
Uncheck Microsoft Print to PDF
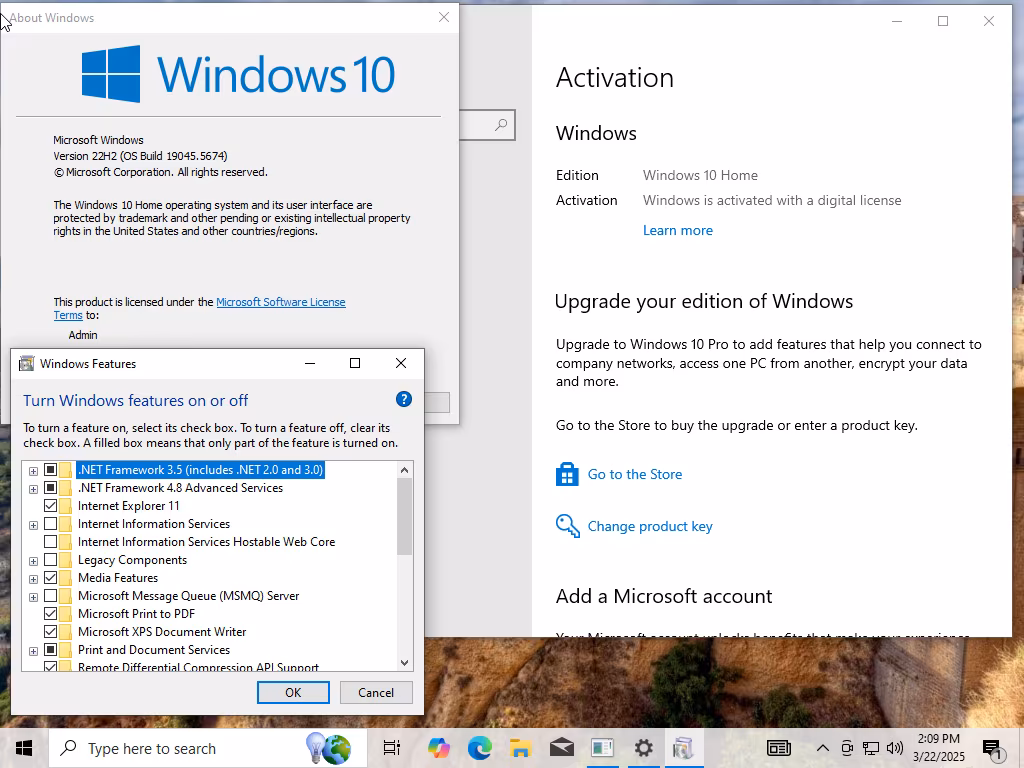(x=50, y=613)
